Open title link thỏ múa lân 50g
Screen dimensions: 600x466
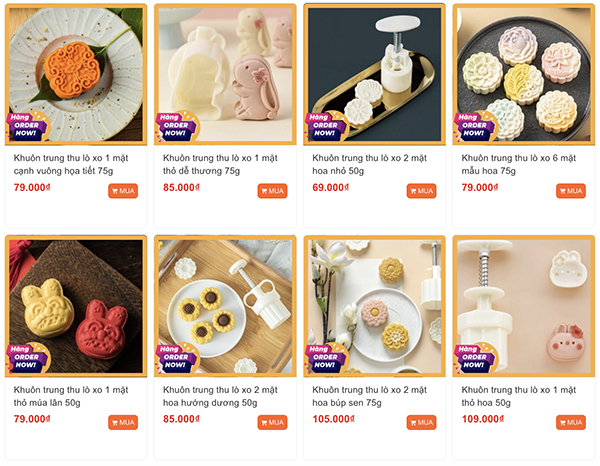tap(71, 396)
